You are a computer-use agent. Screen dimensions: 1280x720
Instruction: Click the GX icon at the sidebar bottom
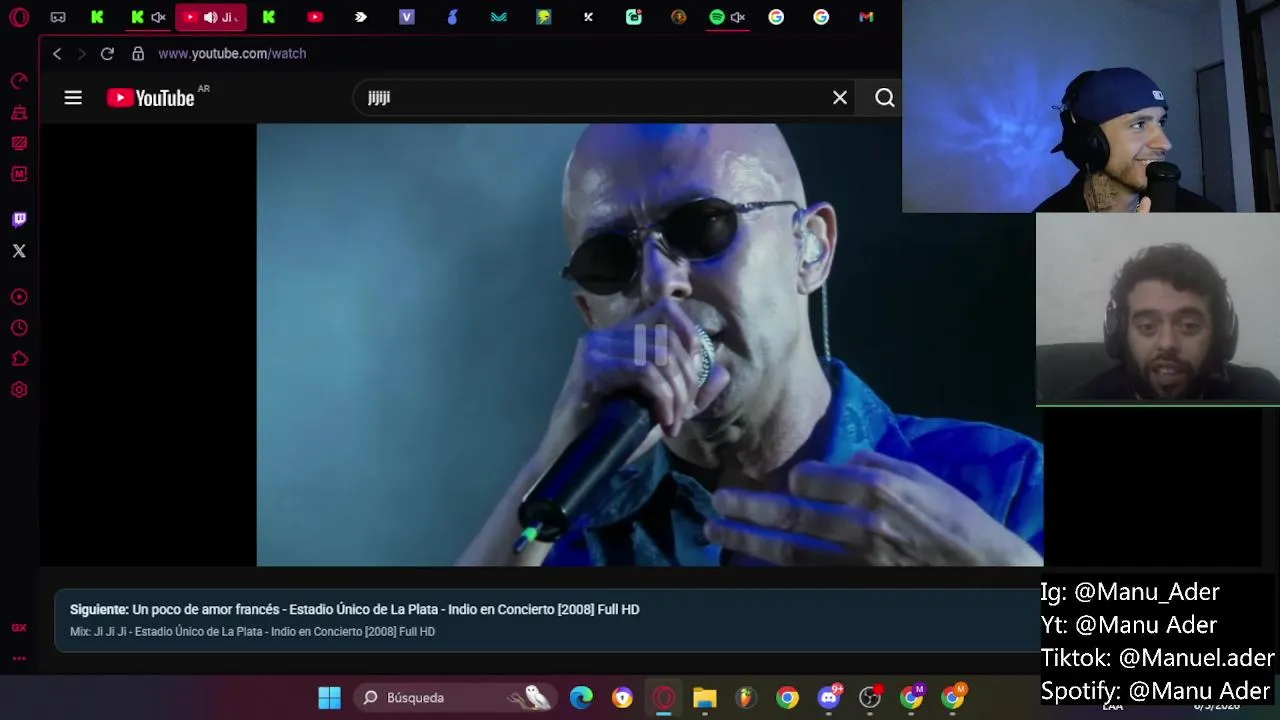(x=19, y=628)
